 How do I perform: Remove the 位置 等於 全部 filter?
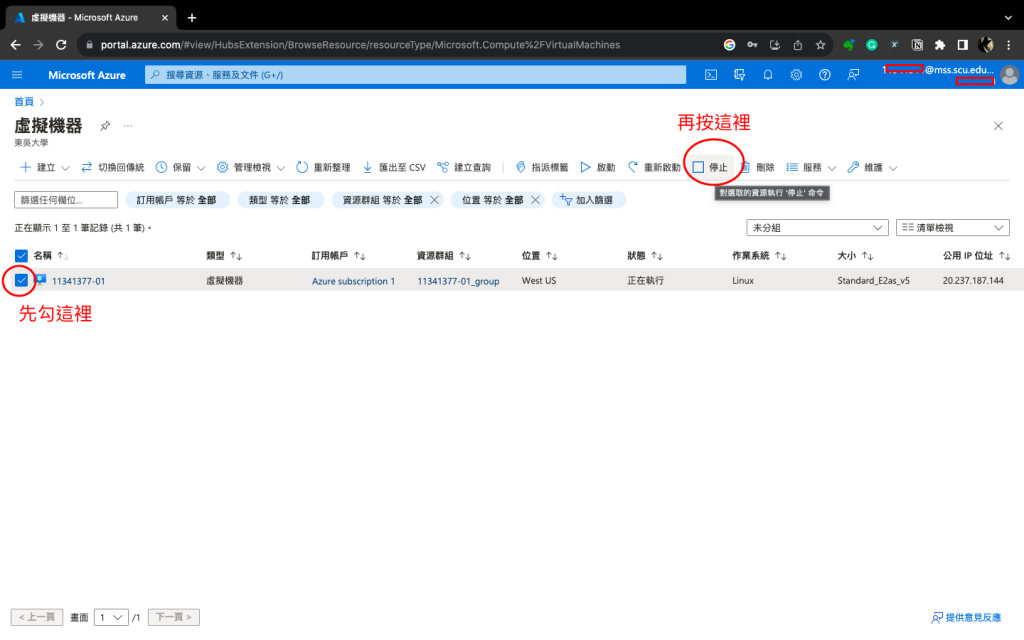pos(536,200)
